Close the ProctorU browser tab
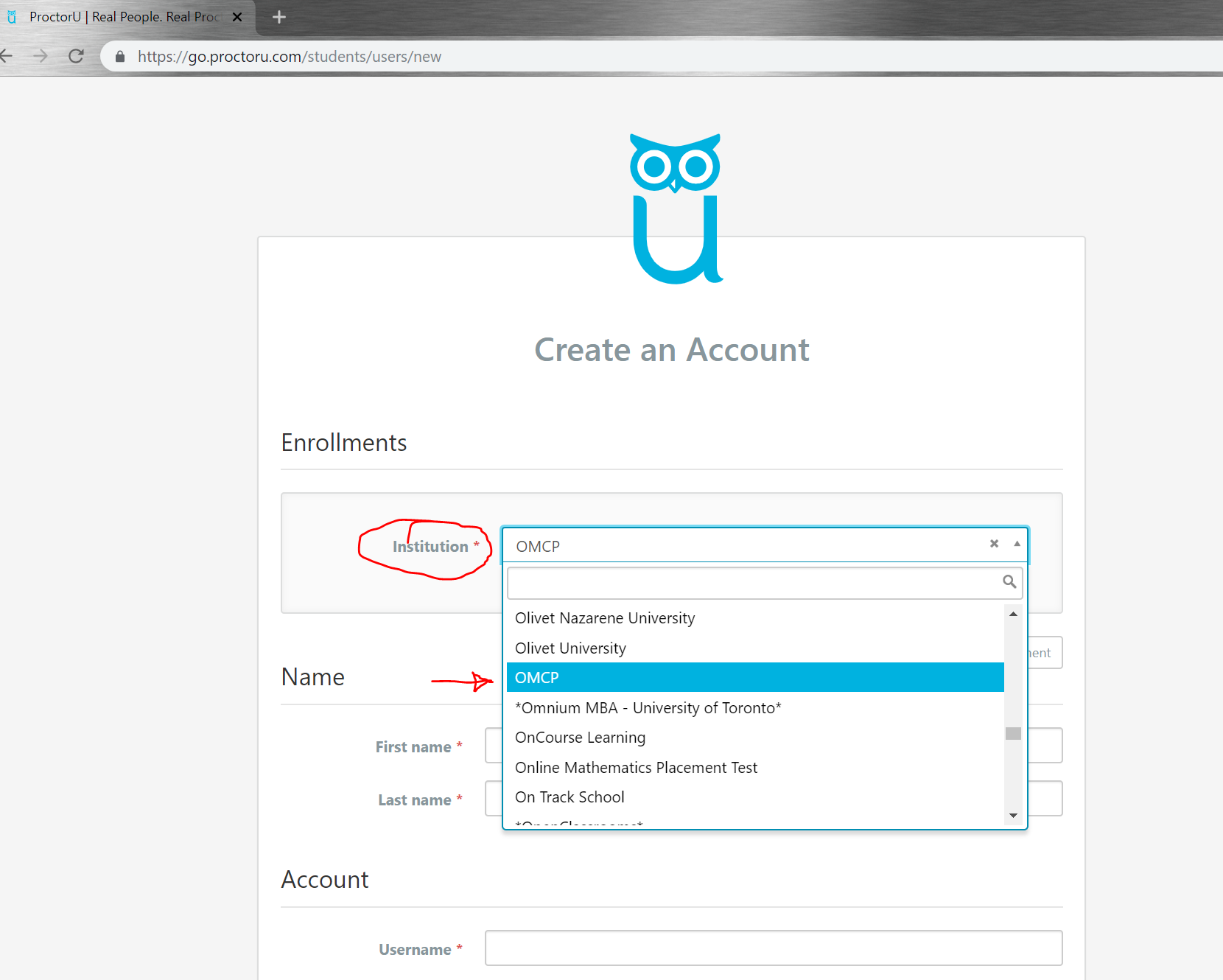The width and height of the screenshot is (1223, 980). tap(237, 17)
